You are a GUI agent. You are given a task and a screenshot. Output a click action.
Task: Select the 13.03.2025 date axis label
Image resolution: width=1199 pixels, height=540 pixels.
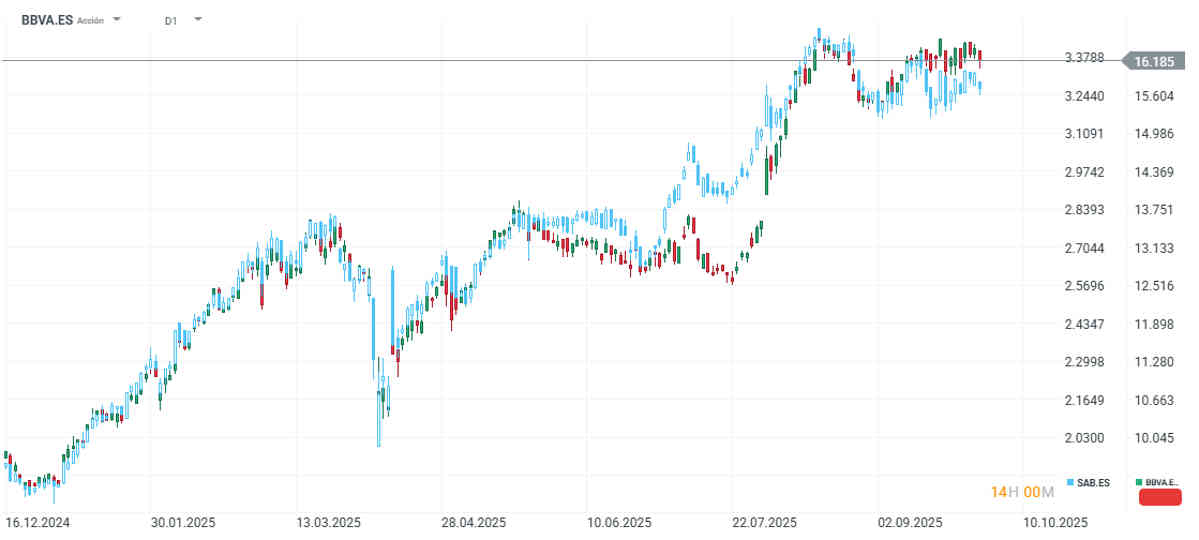coord(329,523)
